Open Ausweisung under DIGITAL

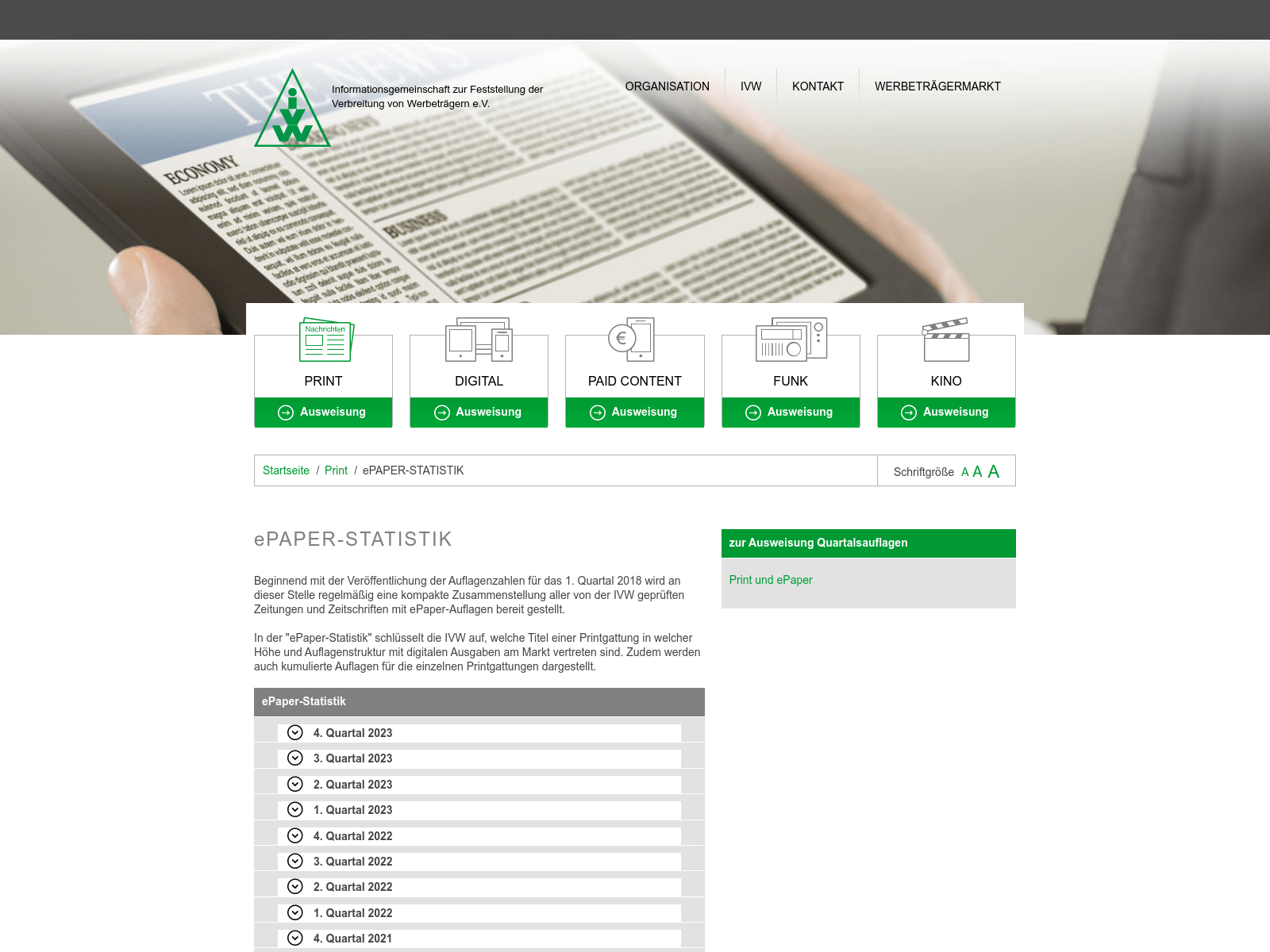coord(479,413)
